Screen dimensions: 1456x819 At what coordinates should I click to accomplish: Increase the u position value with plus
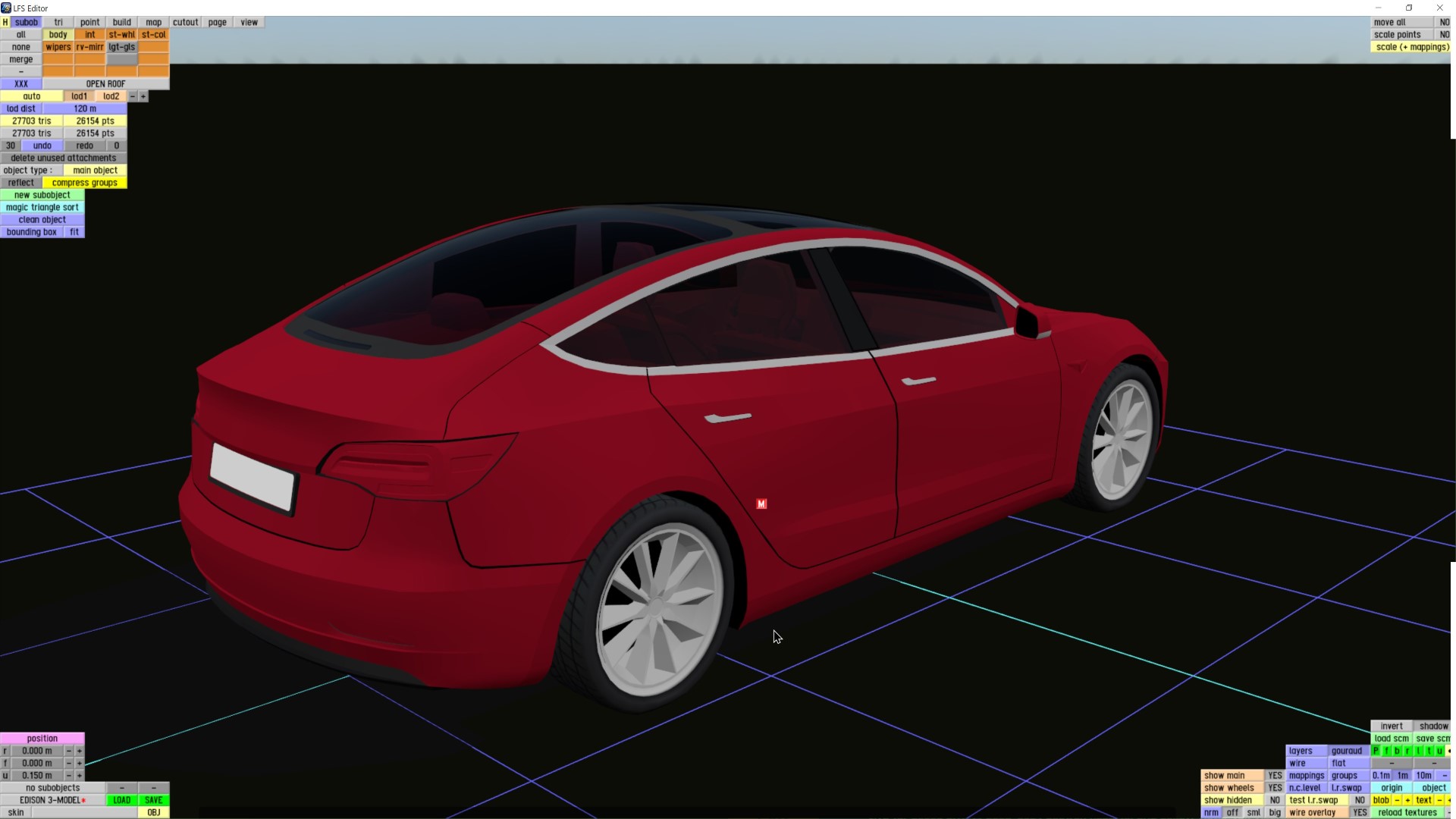(79, 775)
